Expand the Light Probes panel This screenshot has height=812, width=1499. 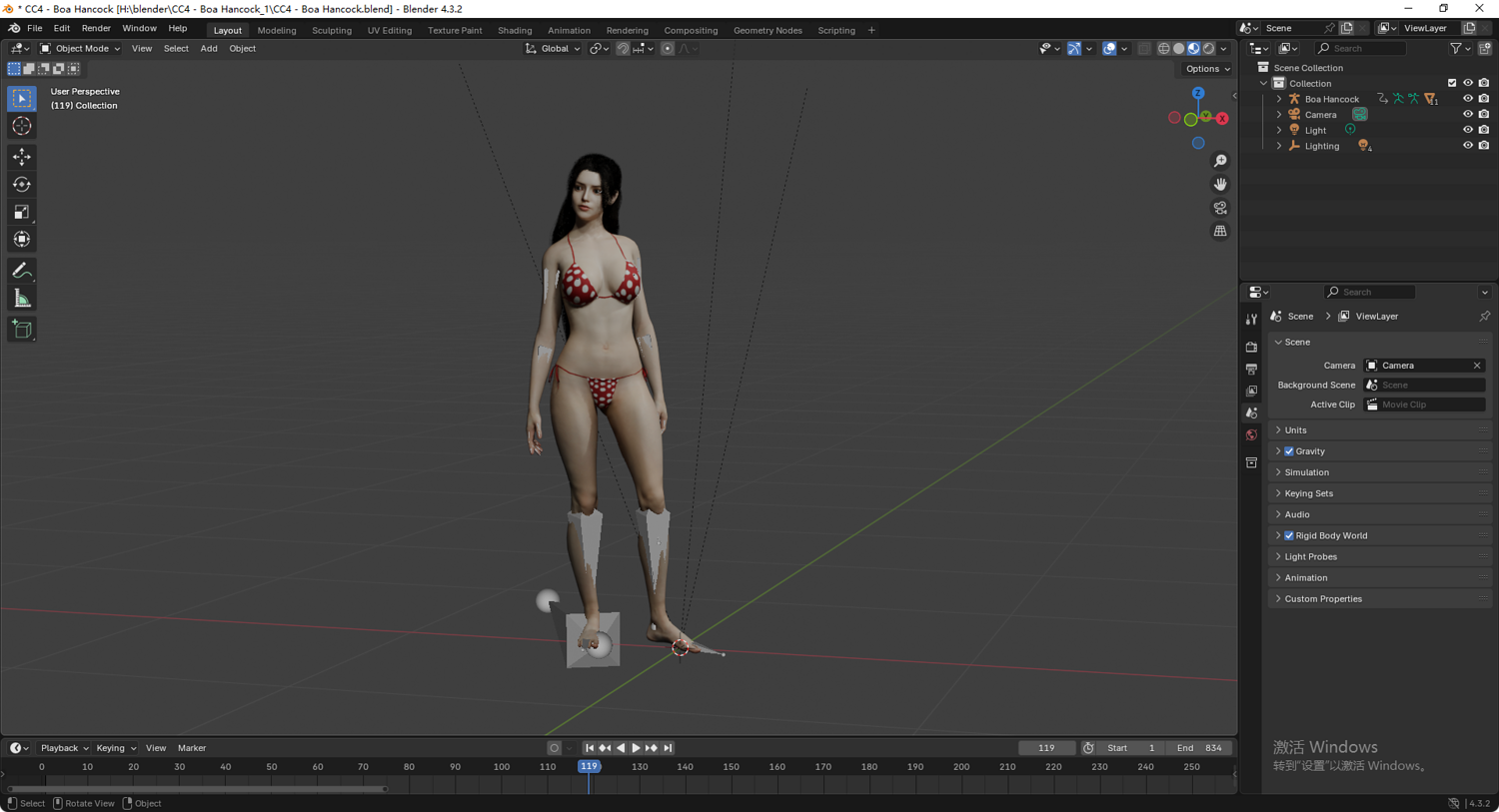coord(1379,556)
